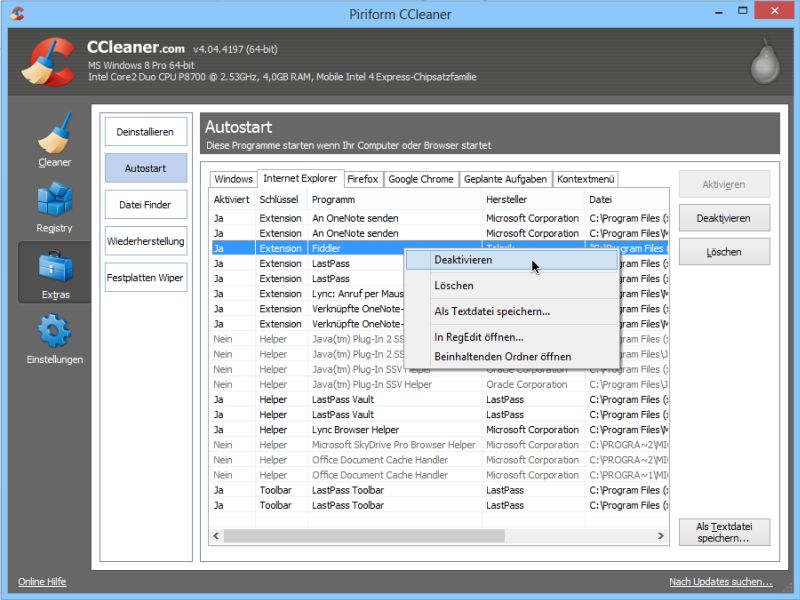Screen dimensions: 800x600
Task: Open the Wiederherstellung tool
Action: pos(145,241)
